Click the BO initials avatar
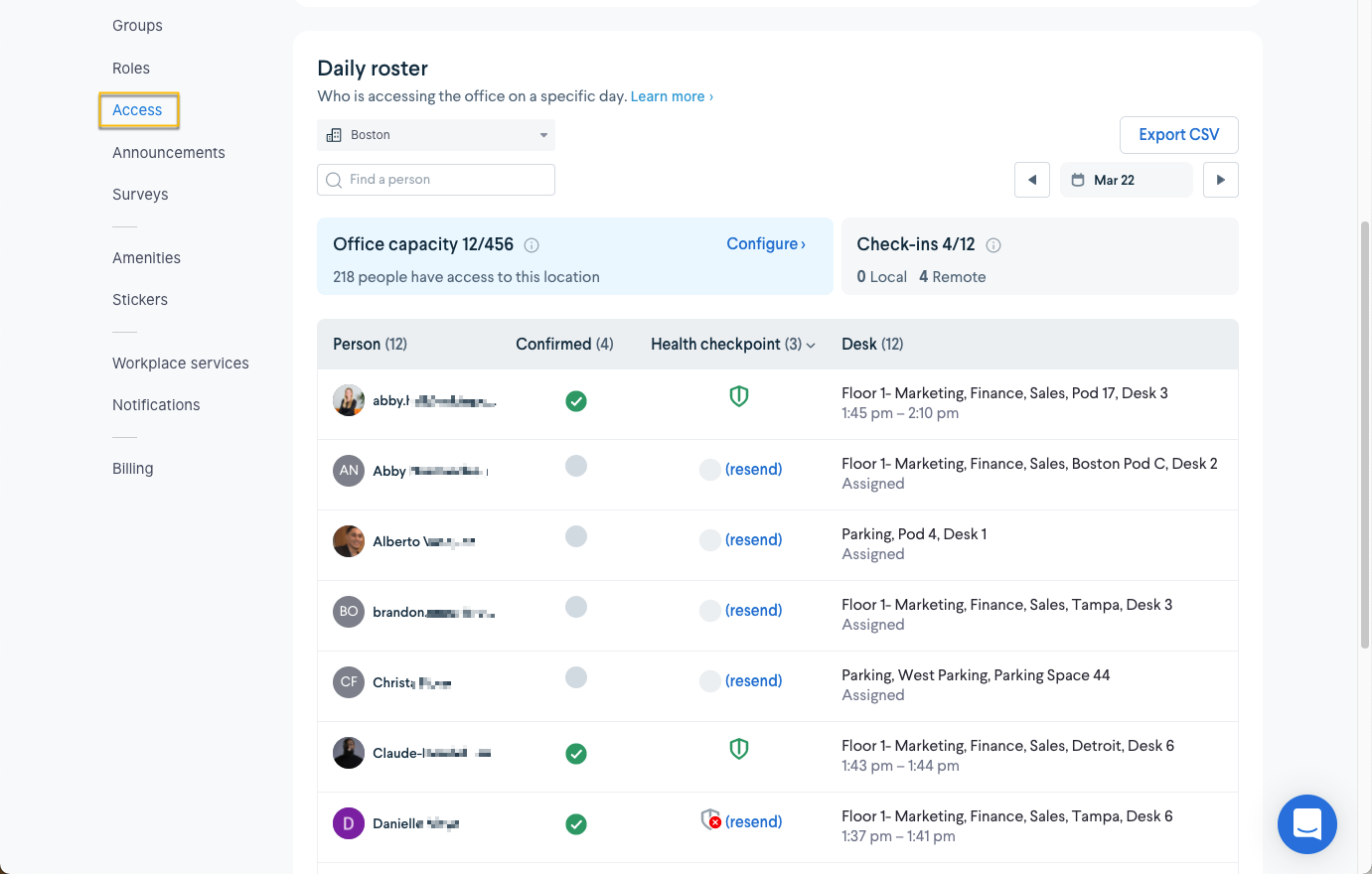Image resolution: width=1372 pixels, height=874 pixels. 349,612
